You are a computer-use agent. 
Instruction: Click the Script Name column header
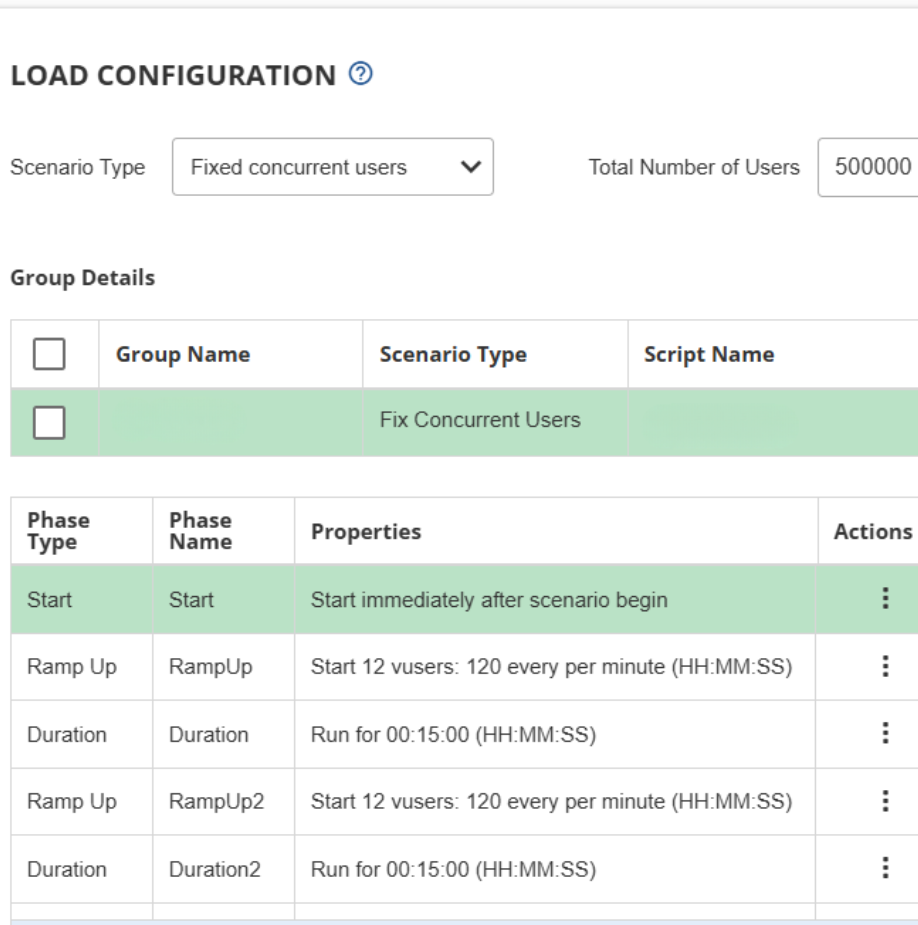pyautogui.click(x=708, y=355)
